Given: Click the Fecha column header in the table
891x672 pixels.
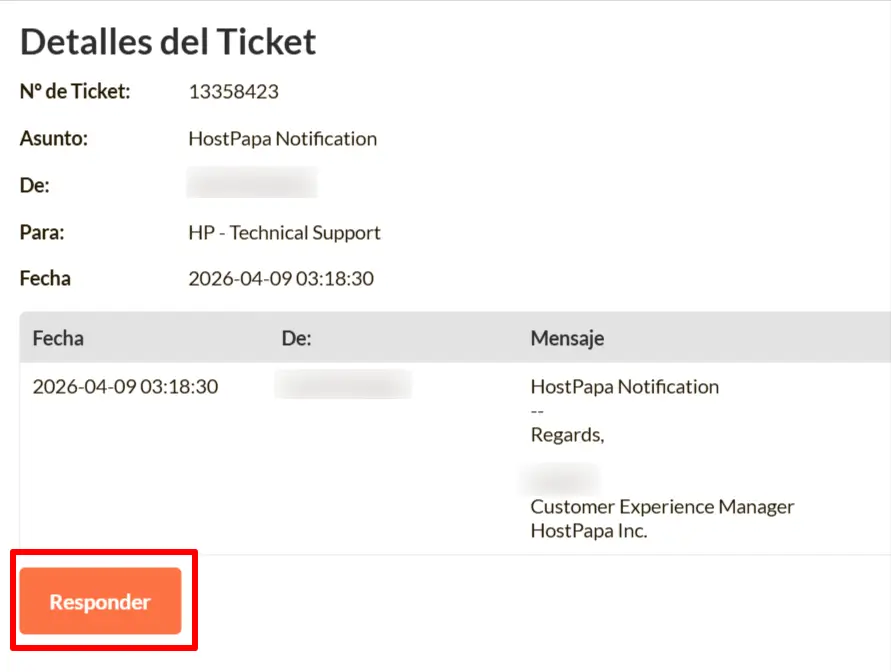Looking at the screenshot, I should 58,338.
